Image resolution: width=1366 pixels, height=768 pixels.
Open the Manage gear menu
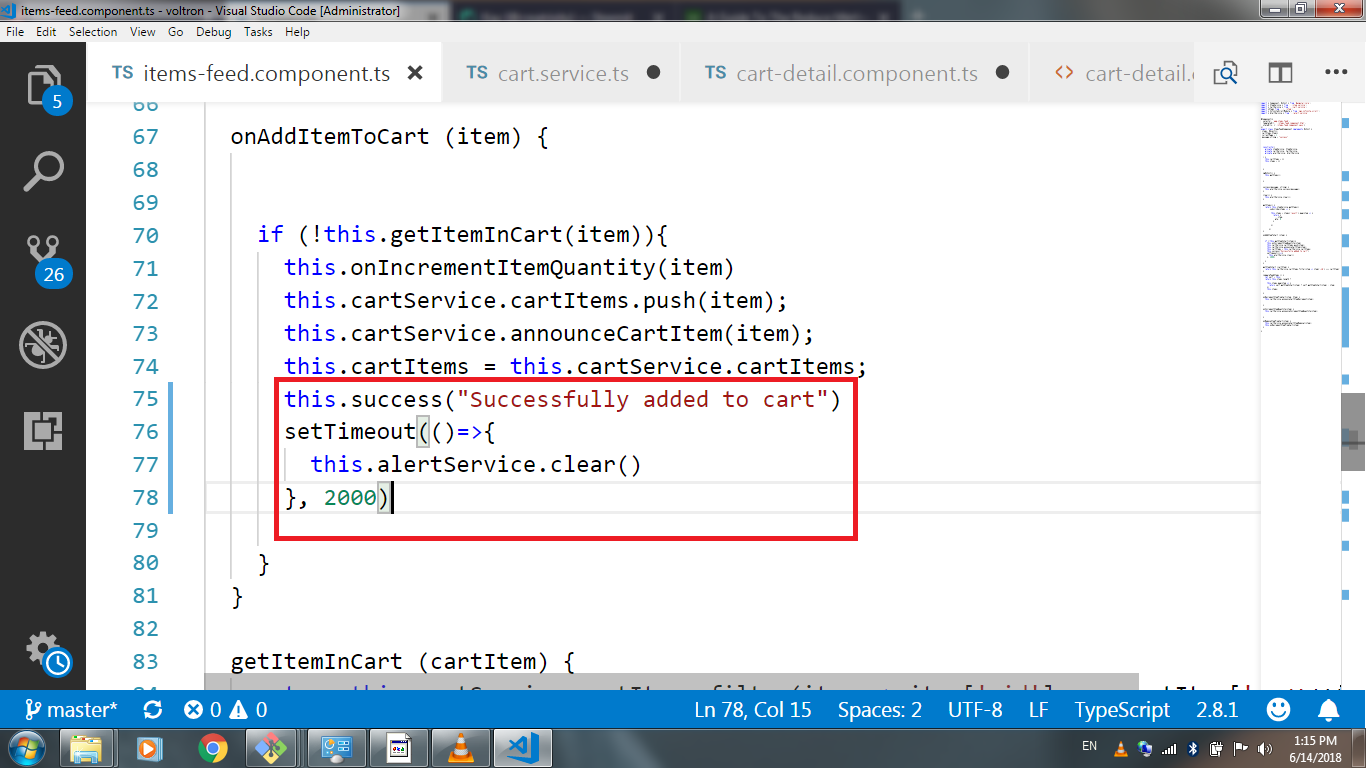tap(43, 650)
